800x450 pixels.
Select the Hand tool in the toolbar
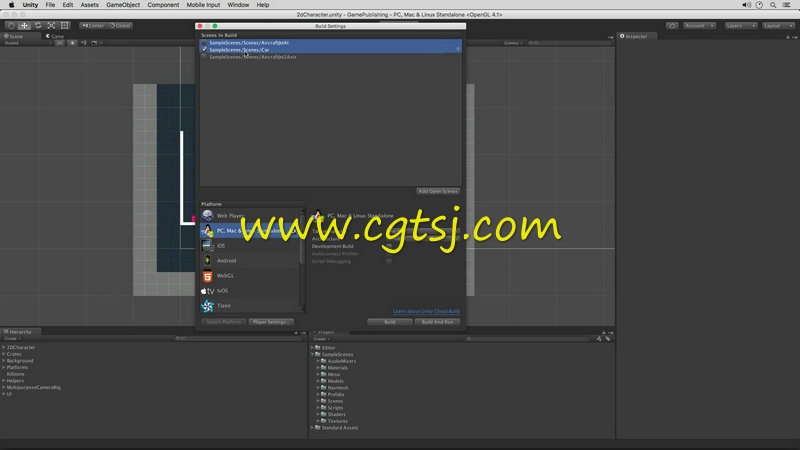(x=11, y=26)
